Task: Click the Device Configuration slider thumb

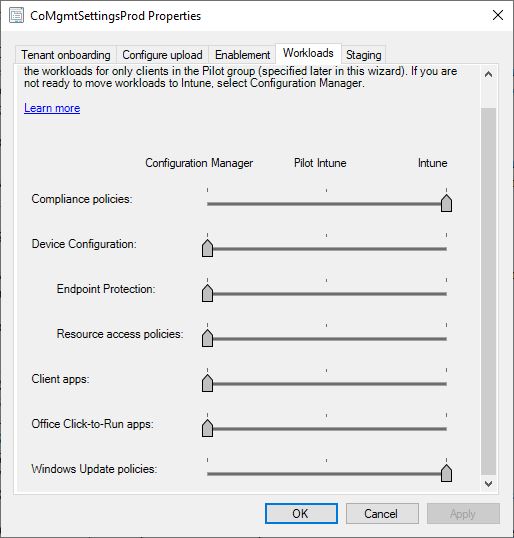Action: pos(207,248)
